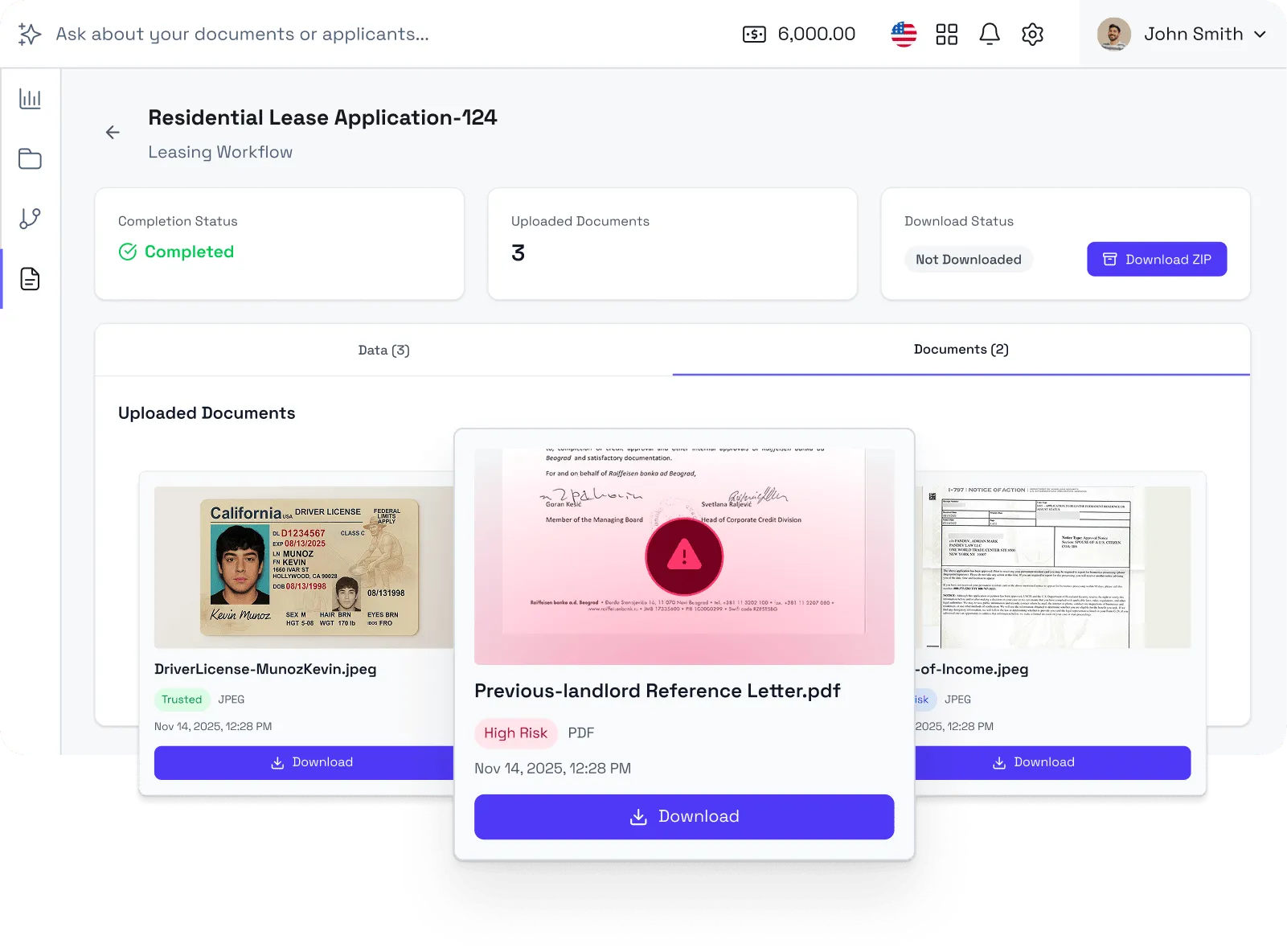This screenshot has height=952, width=1287.
Task: Open the folders section in the left sidebar
Action: (x=30, y=158)
